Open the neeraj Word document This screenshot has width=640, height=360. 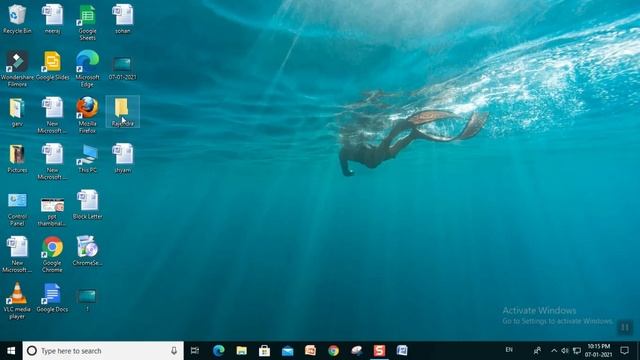tap(52, 19)
